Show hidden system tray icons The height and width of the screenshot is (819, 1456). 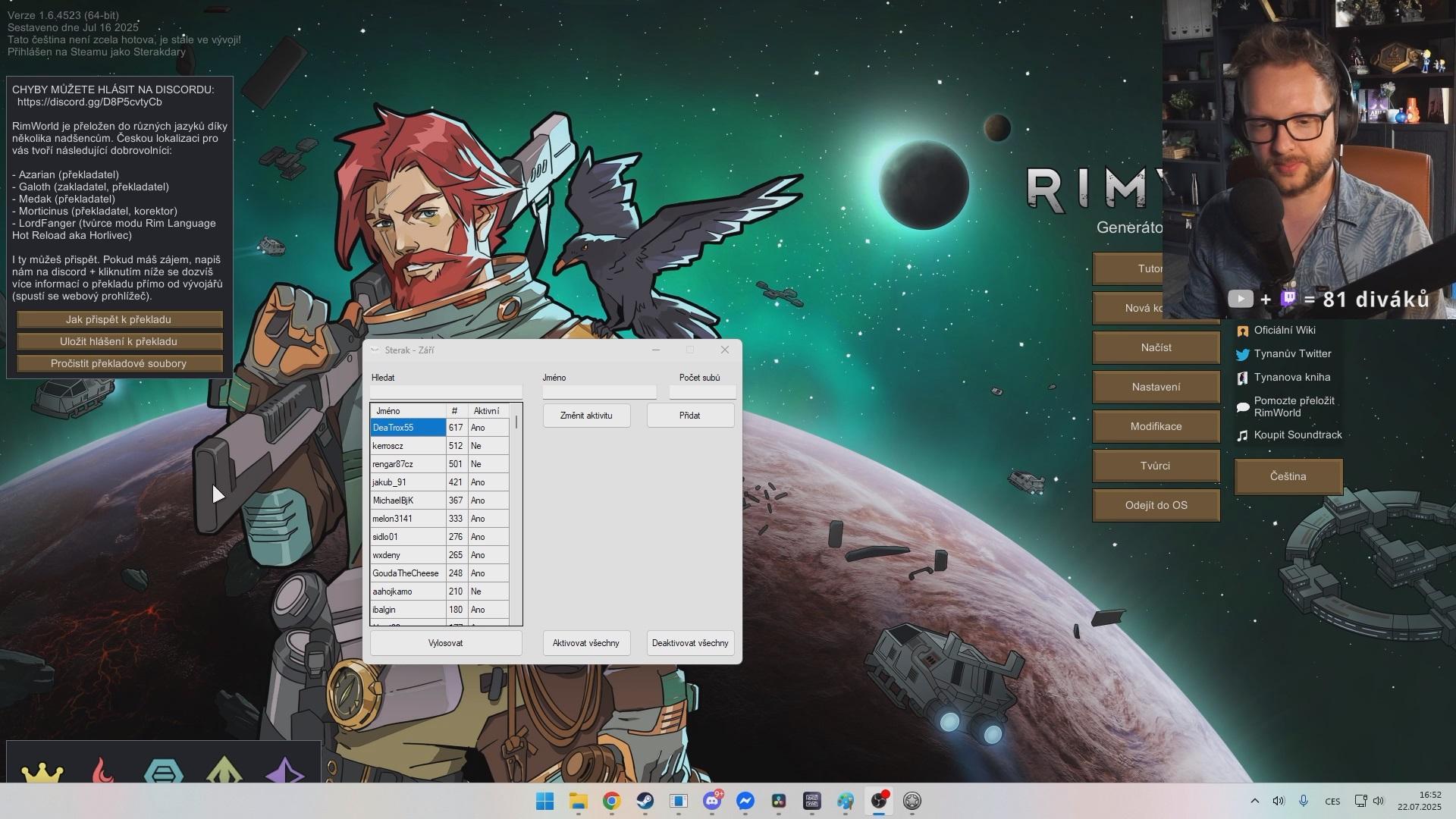coord(1254,801)
